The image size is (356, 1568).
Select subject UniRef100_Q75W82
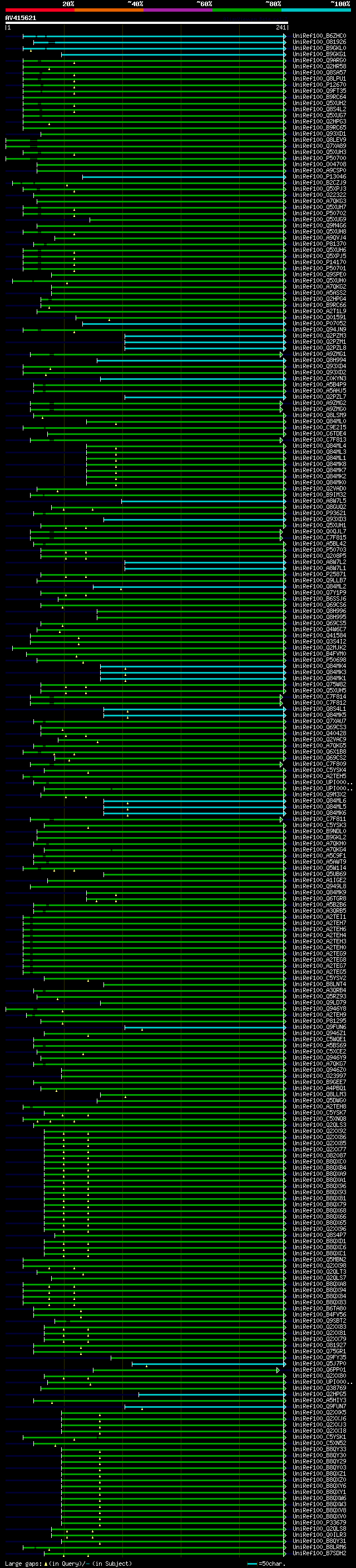(x=319, y=684)
